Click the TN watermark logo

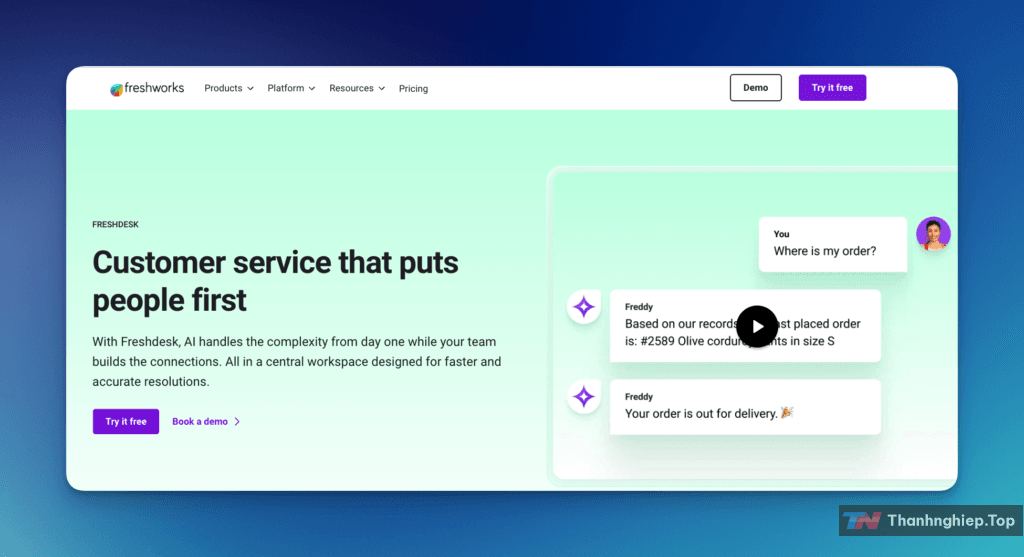point(861,521)
